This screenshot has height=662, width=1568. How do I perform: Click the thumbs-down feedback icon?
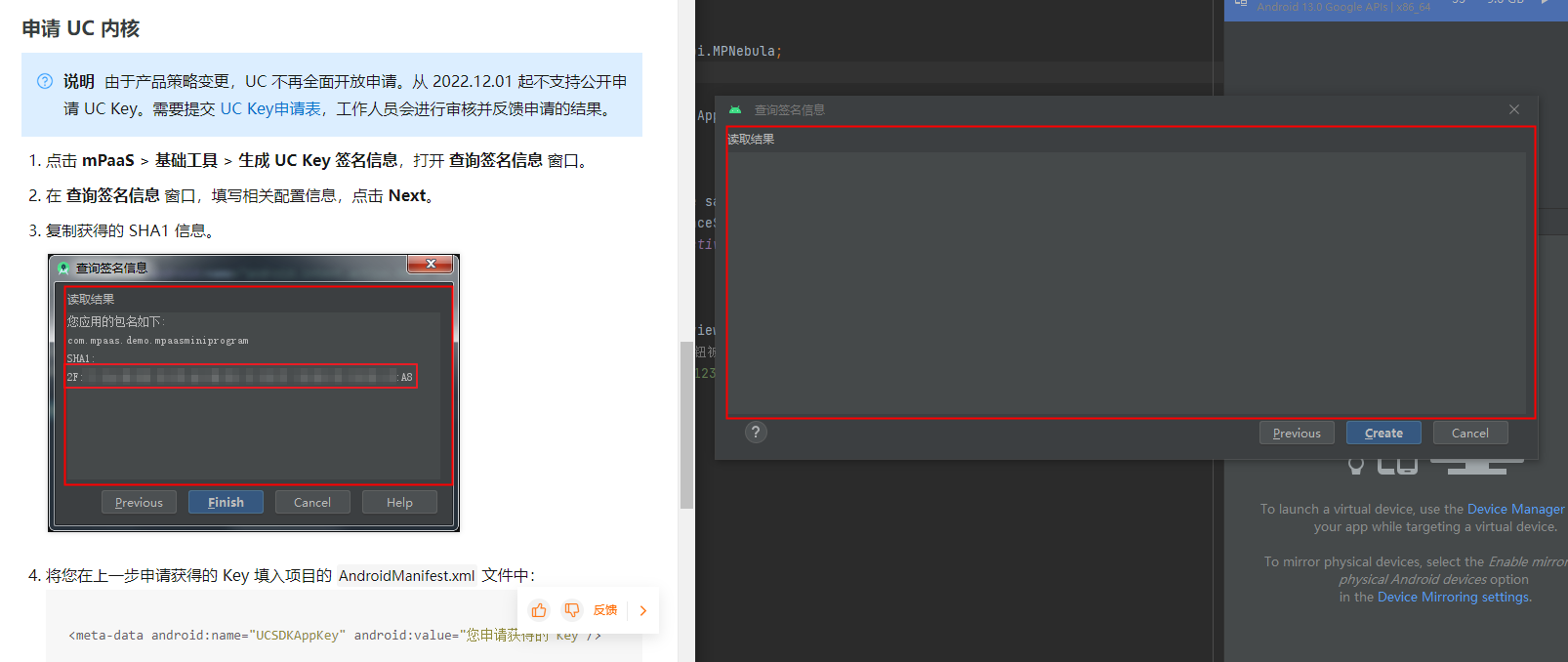[x=572, y=610]
